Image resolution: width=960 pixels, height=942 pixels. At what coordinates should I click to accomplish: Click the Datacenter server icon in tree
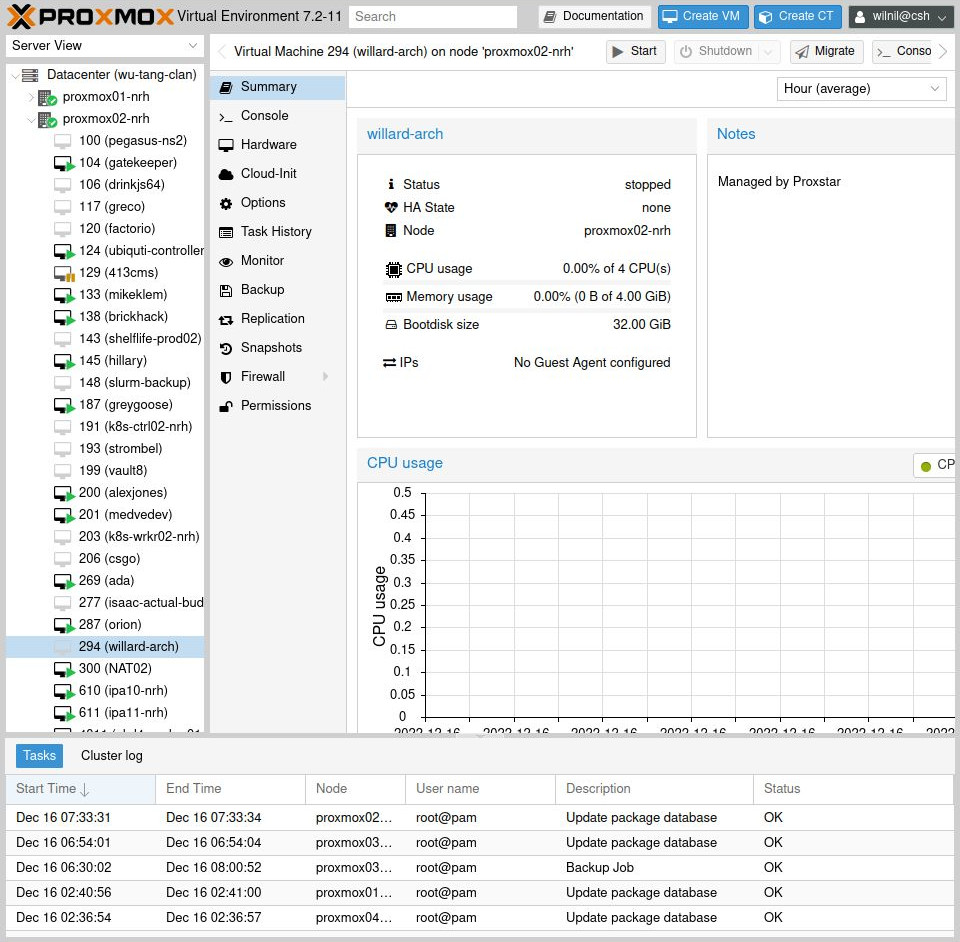(x=30, y=75)
